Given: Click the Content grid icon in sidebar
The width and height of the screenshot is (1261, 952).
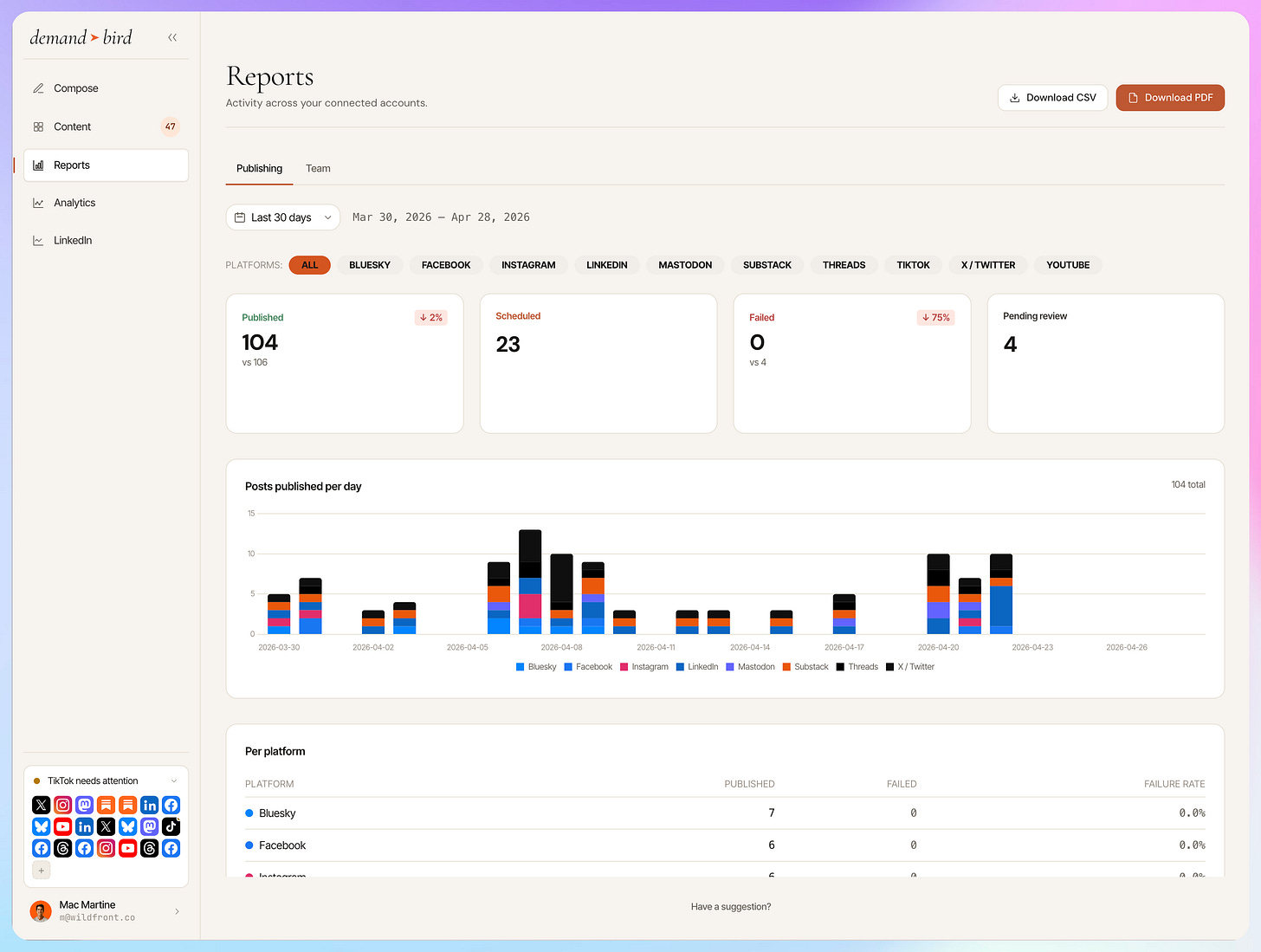Looking at the screenshot, I should point(38,126).
